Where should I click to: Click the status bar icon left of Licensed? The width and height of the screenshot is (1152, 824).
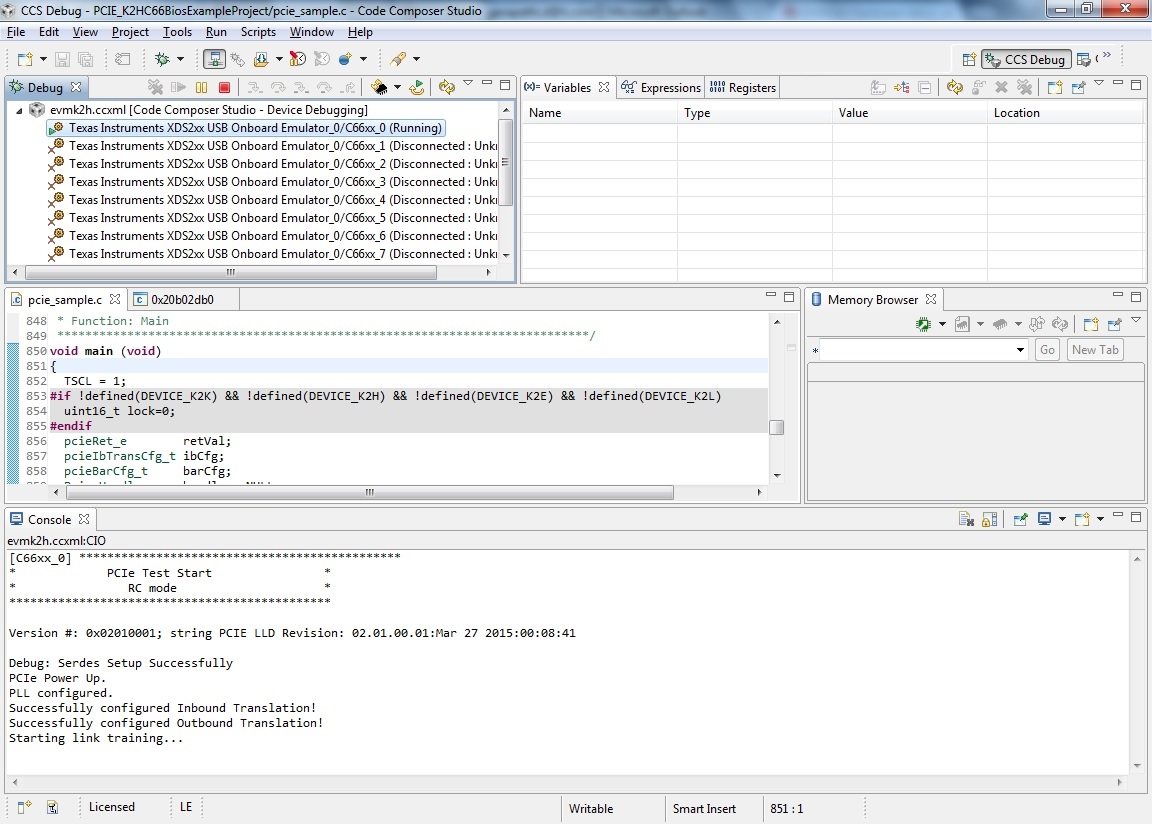pos(52,807)
